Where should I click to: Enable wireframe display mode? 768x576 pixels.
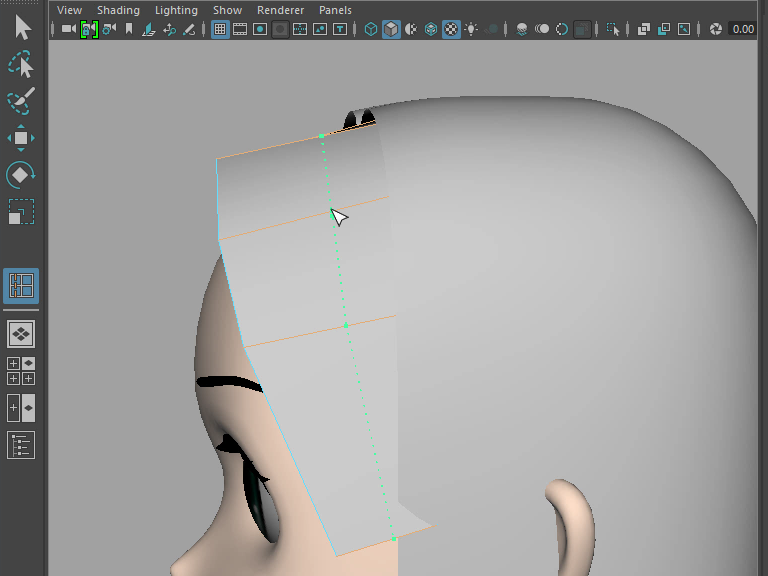point(371,30)
